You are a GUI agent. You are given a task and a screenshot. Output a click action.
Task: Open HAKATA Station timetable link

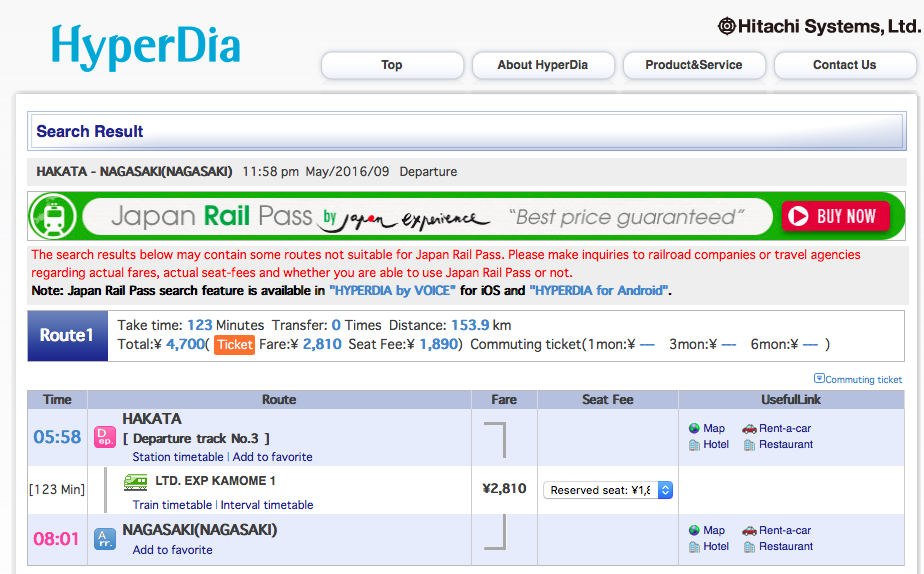click(178, 457)
